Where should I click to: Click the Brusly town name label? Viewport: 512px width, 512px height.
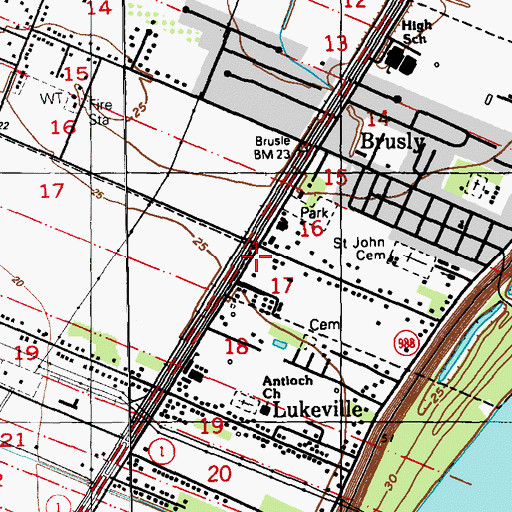pyautogui.click(x=393, y=141)
